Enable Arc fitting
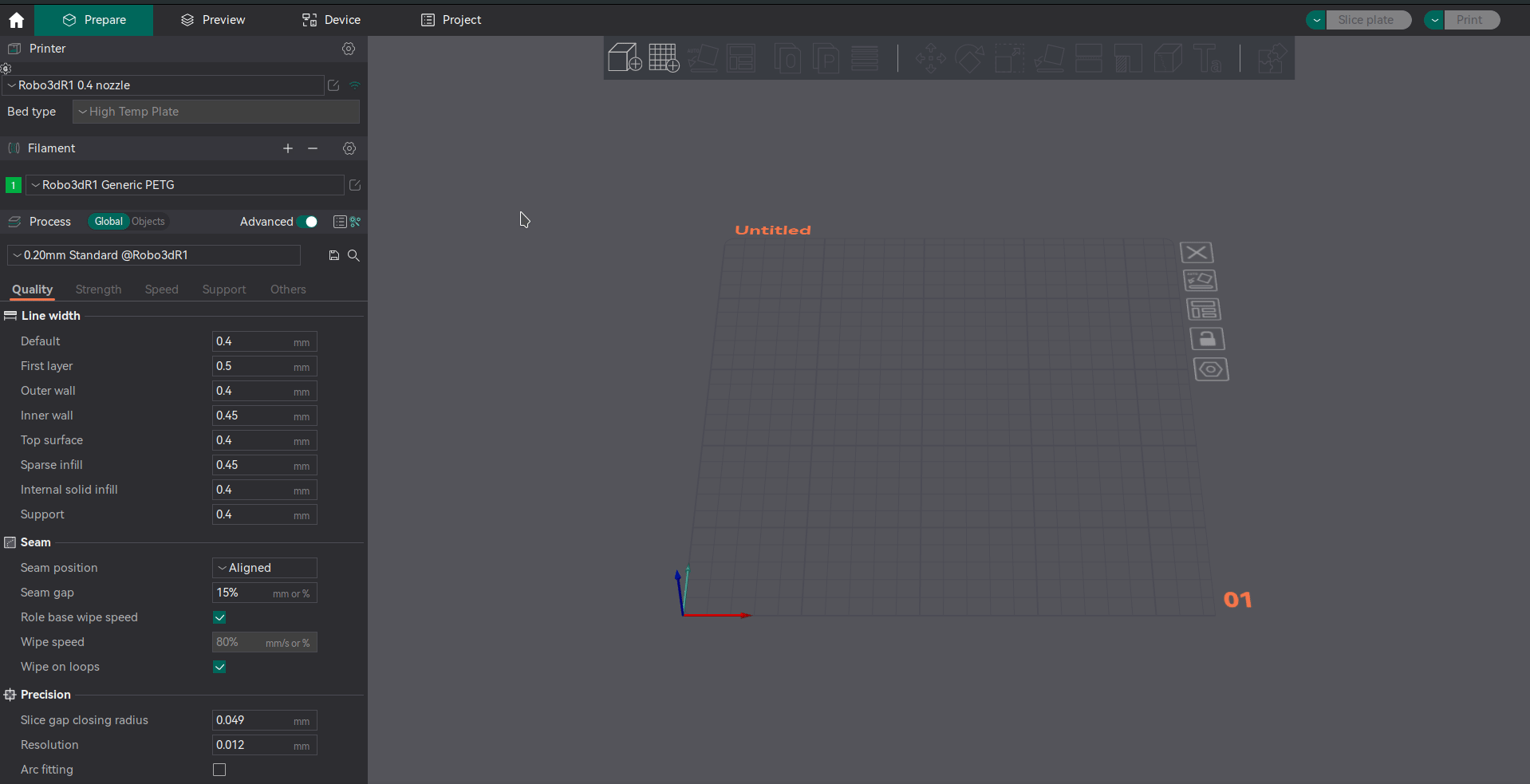This screenshot has width=1530, height=784. point(219,770)
